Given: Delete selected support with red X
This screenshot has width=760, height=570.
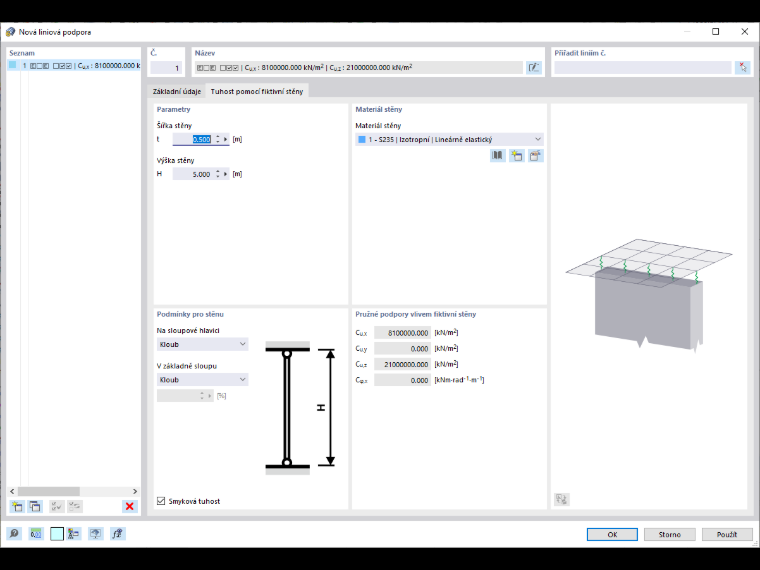Looking at the screenshot, I should coord(129,507).
